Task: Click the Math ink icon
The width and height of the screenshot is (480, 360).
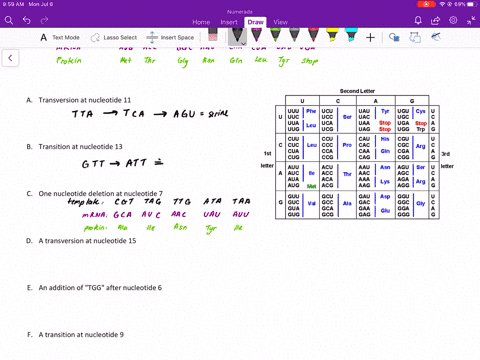Action: point(436,36)
